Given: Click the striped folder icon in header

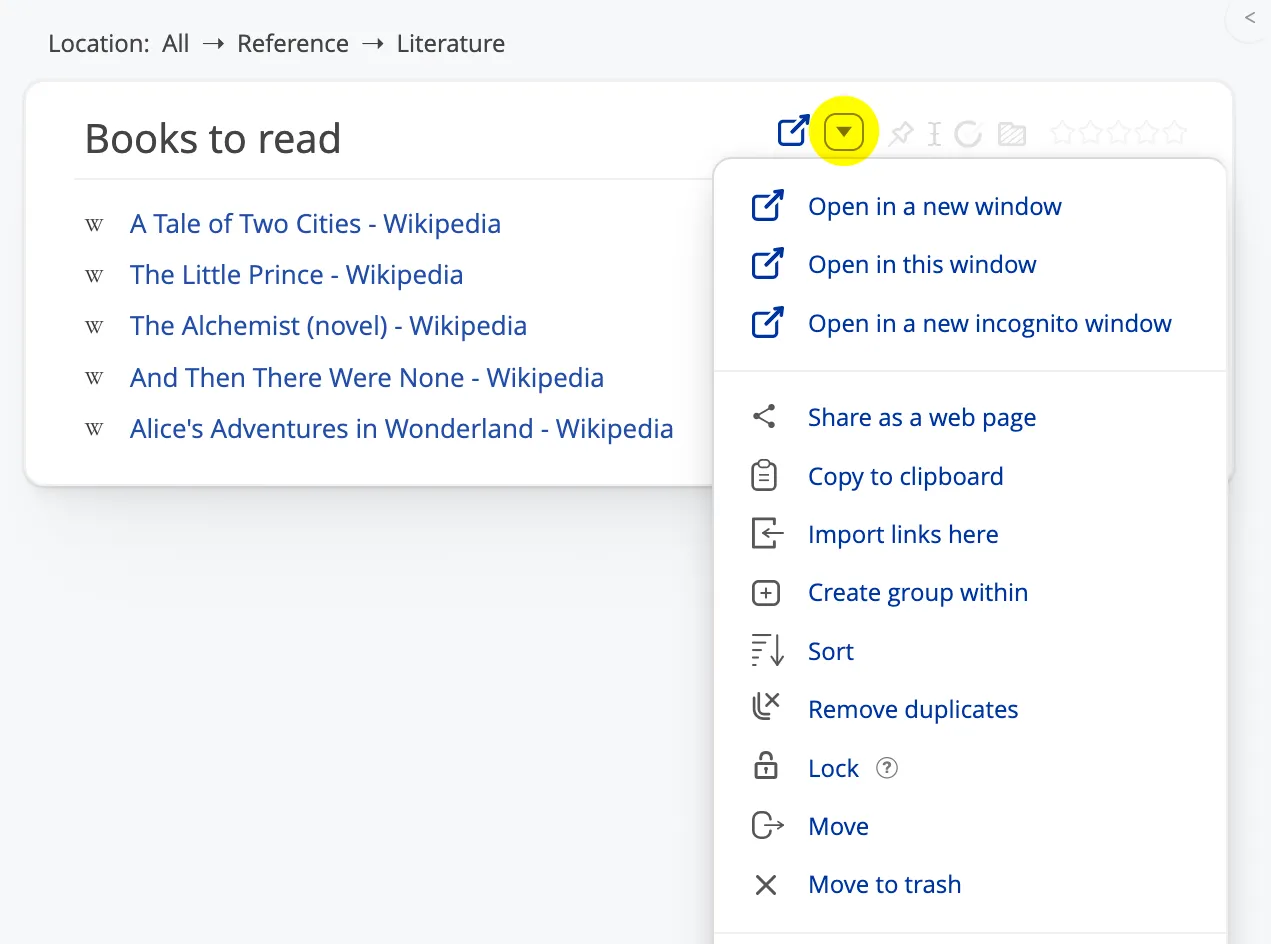Looking at the screenshot, I should 1012,133.
